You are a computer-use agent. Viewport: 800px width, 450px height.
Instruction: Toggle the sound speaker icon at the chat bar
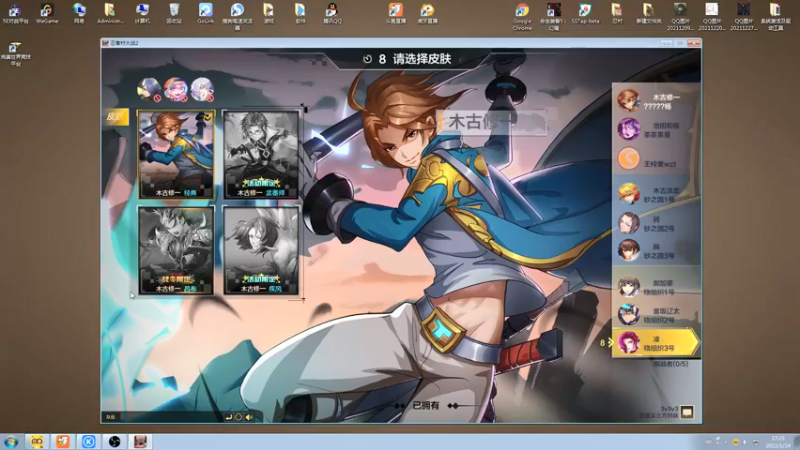point(249,417)
